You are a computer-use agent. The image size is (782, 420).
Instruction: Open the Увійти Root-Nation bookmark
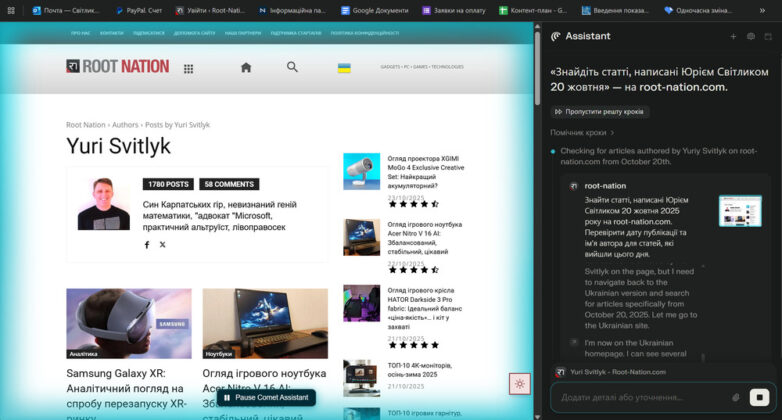[x=210, y=10]
